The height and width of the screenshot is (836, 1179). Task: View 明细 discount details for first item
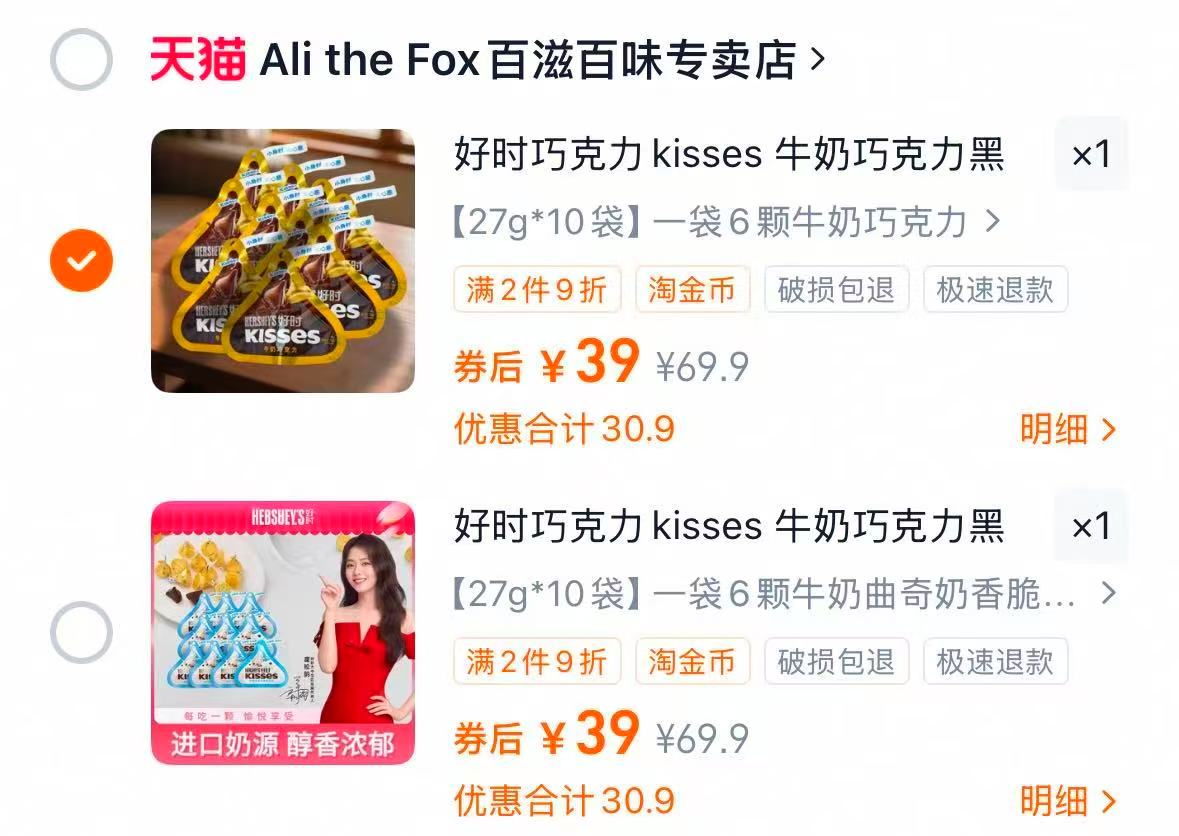click(1068, 429)
